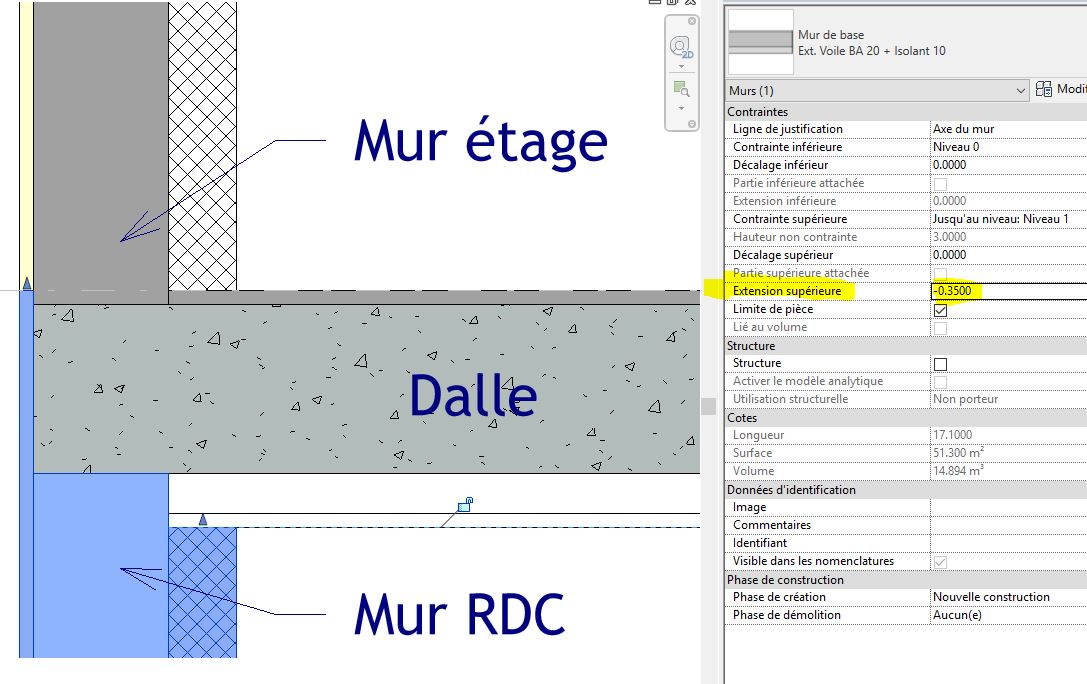Viewport: 1087px width, 684px height.
Task: Click the zoom region icon in navigation bar
Action: tap(681, 88)
